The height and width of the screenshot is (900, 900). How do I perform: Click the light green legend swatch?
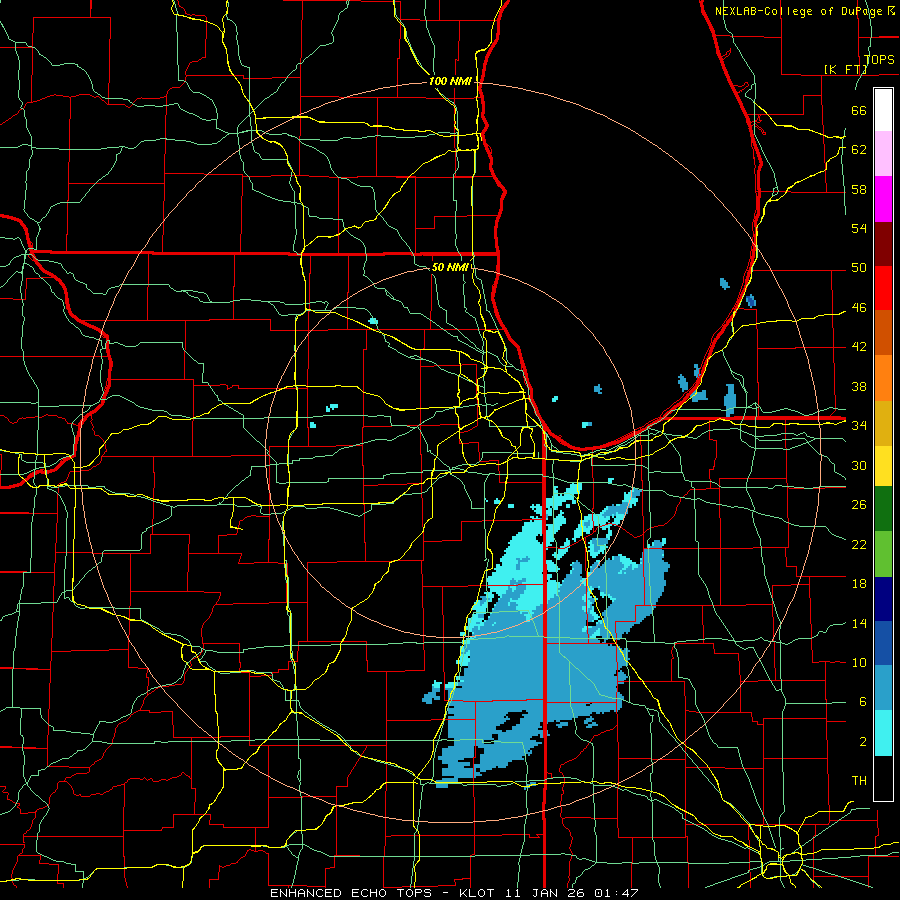coord(883,554)
